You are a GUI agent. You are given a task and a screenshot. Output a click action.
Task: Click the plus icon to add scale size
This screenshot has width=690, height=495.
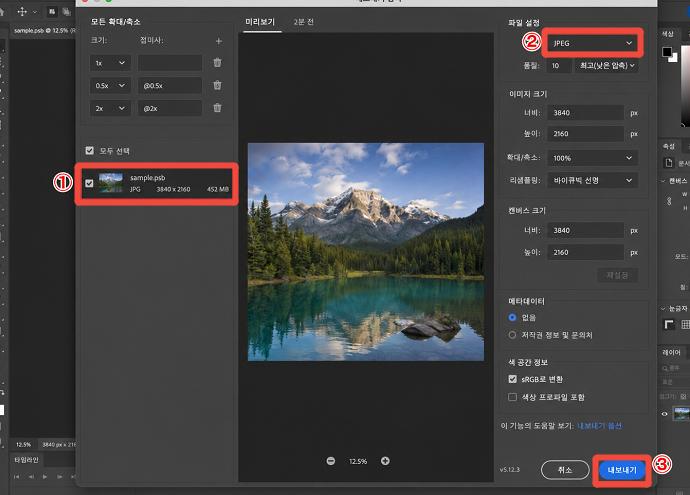[x=219, y=41]
